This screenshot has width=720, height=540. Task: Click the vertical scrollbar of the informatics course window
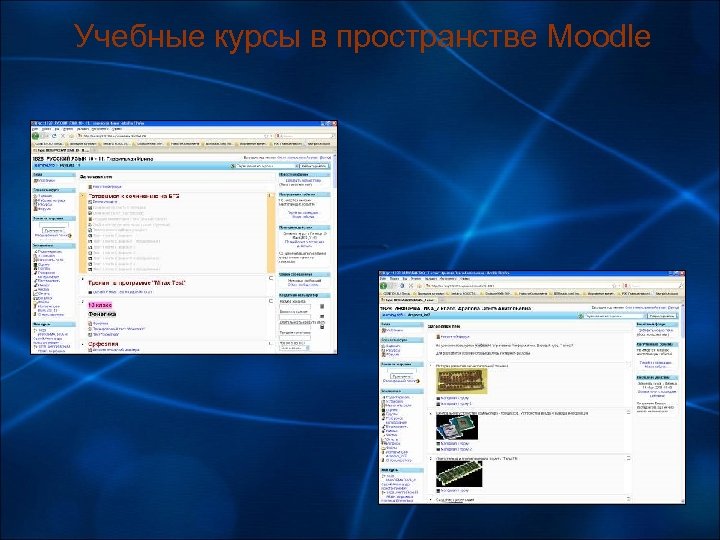683,403
